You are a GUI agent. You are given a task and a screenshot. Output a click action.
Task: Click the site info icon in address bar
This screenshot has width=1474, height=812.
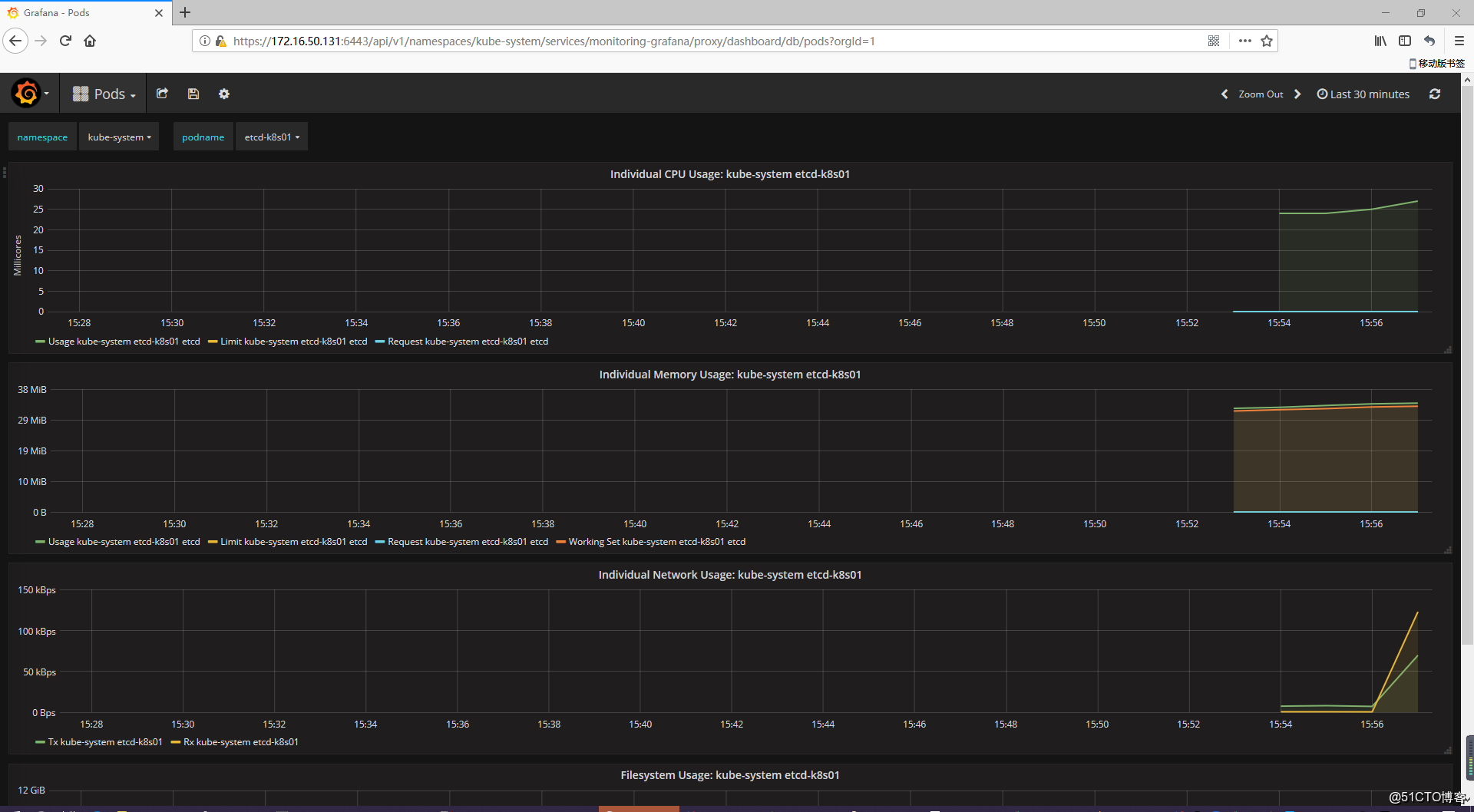click(205, 41)
